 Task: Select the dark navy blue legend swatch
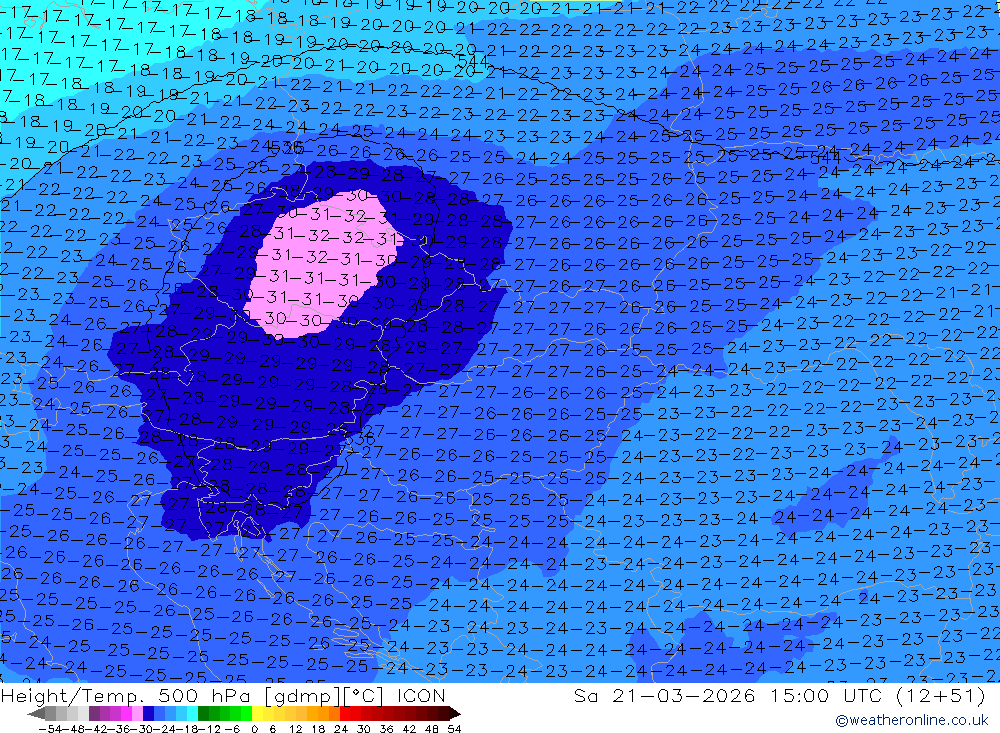(148, 714)
